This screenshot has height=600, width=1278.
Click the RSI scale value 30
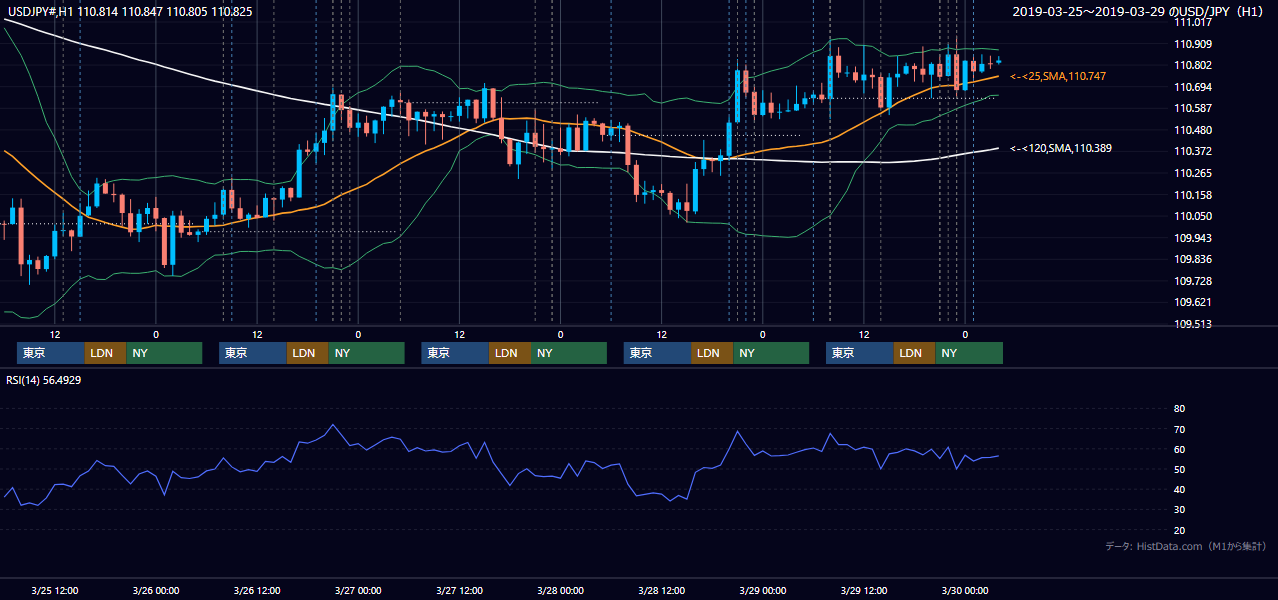[x=1179, y=510]
